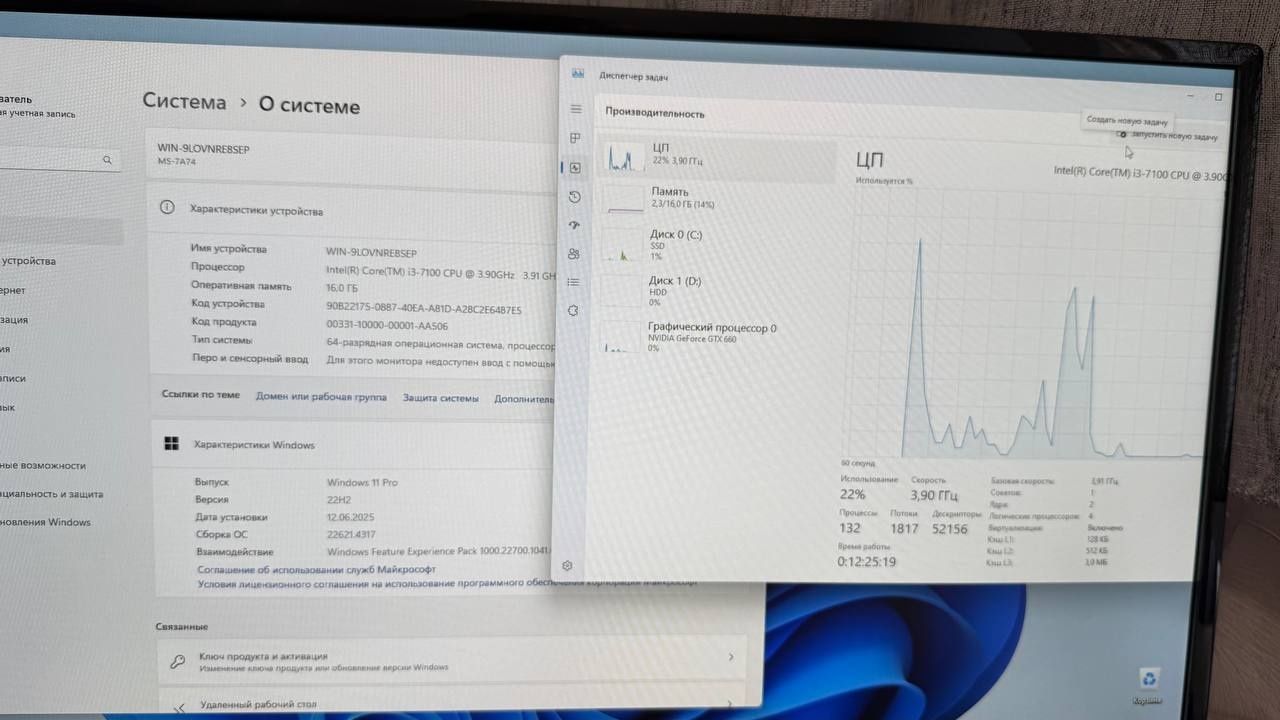This screenshot has width=1280, height=720.
Task: Open the Защита системы link
Action: pyautogui.click(x=441, y=398)
